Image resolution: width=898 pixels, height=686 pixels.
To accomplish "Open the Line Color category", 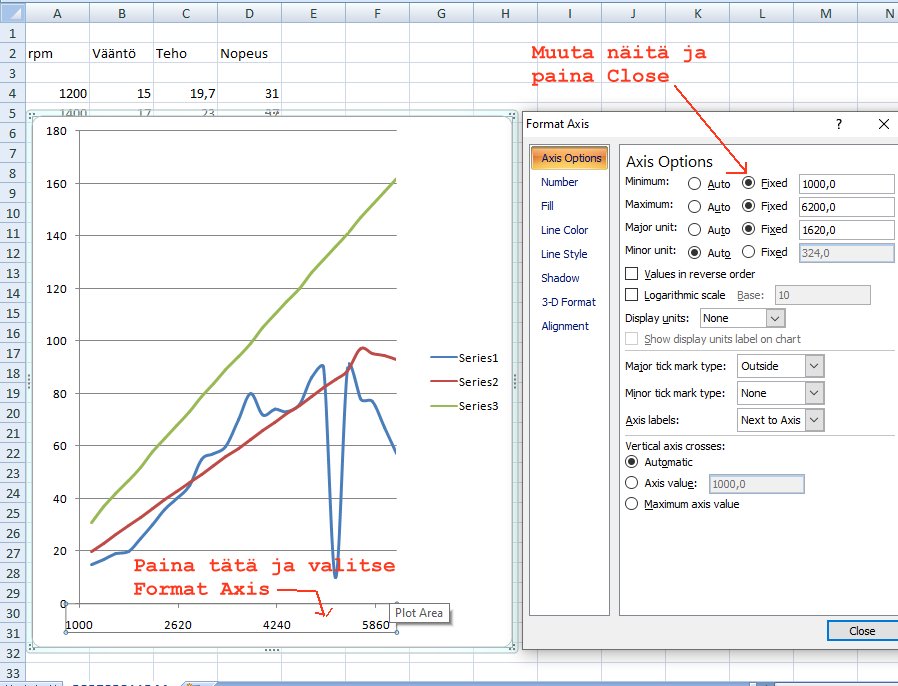I will [x=564, y=230].
